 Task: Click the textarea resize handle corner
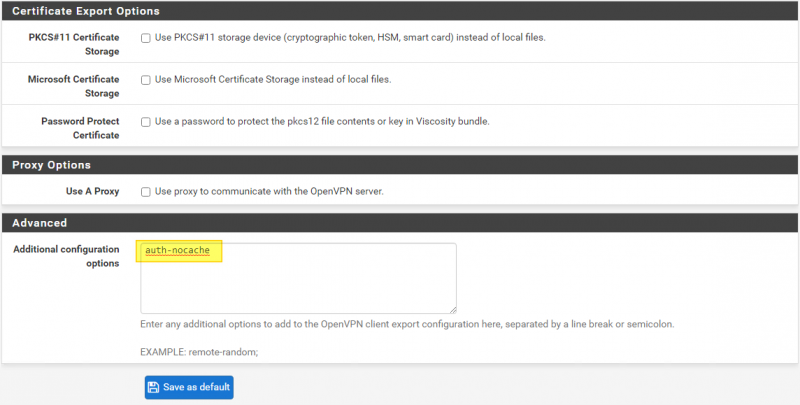click(452, 309)
